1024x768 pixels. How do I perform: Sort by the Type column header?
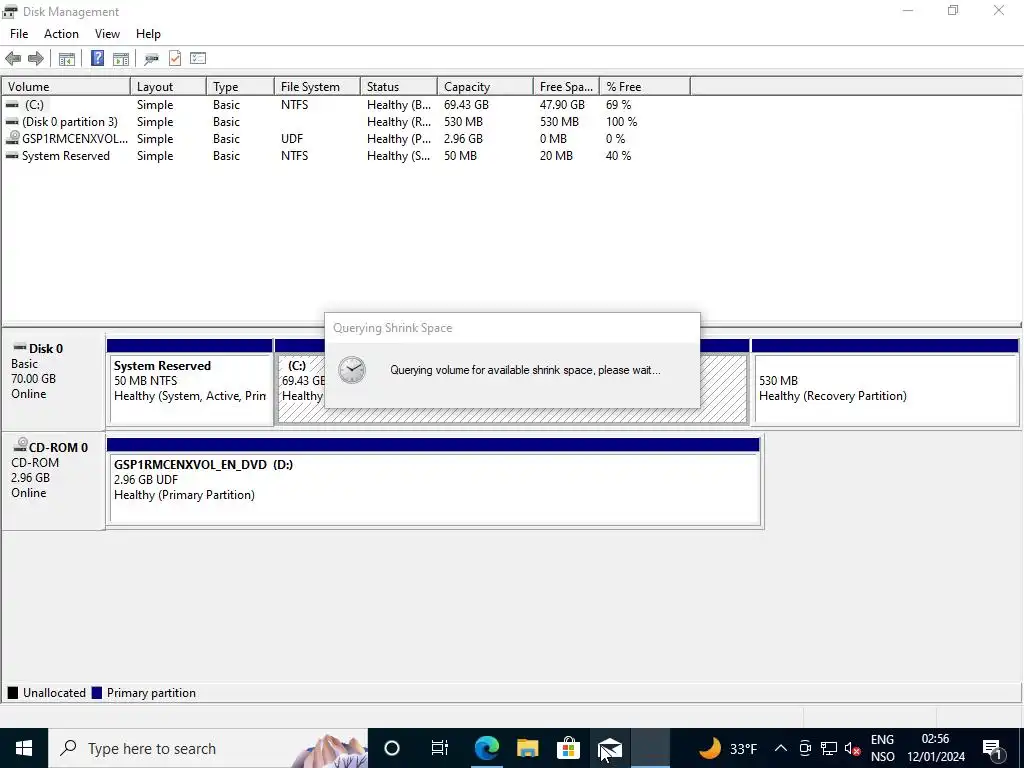(x=240, y=87)
